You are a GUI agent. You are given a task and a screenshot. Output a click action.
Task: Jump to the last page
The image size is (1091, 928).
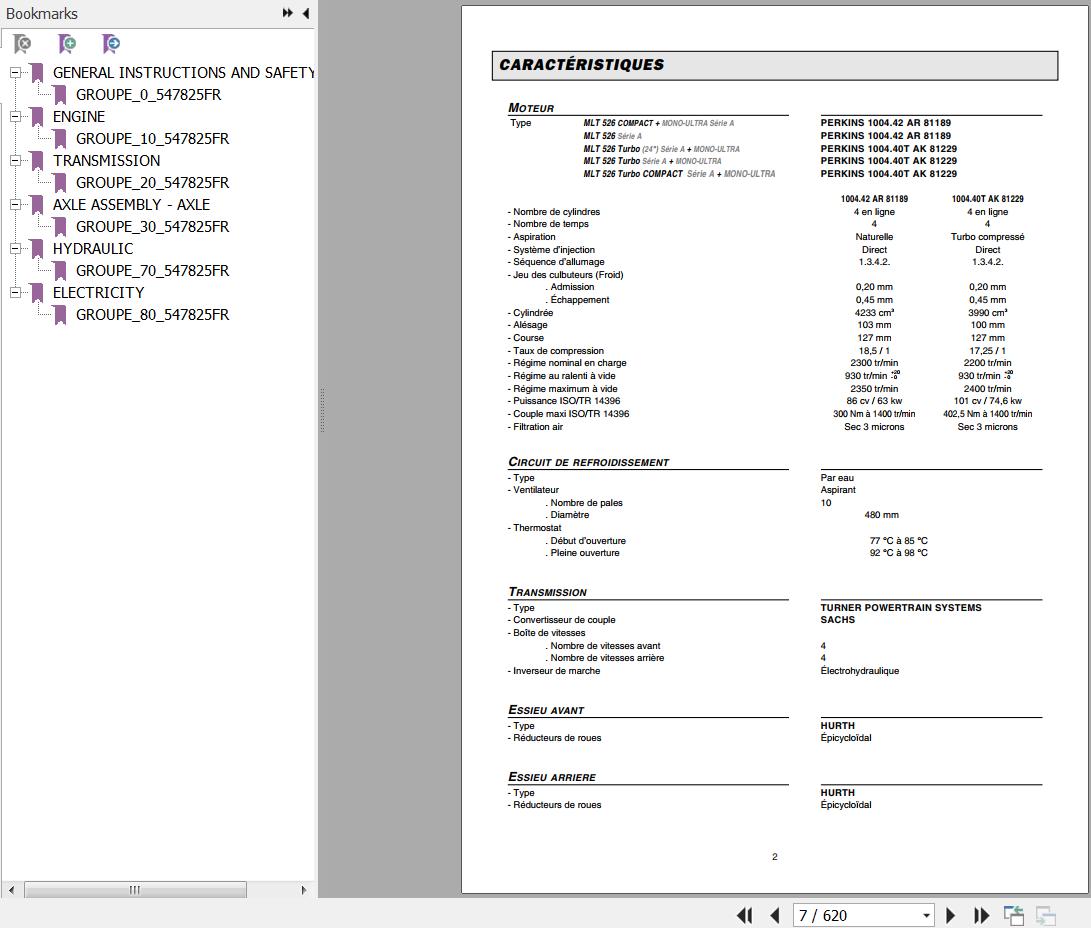(x=981, y=915)
